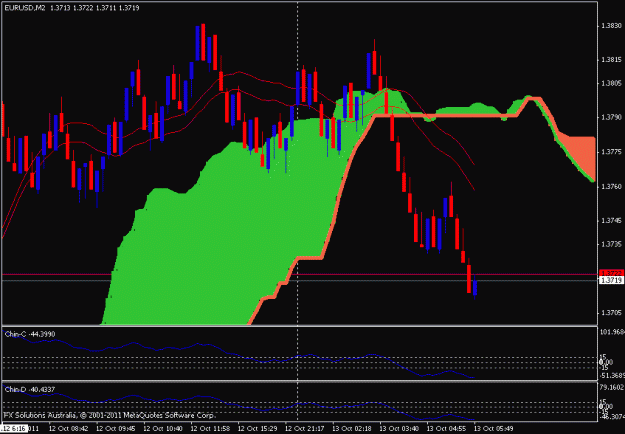625x434 pixels.
Task: Click the 12 Oct 08:42 time label
Action: pos(69,429)
